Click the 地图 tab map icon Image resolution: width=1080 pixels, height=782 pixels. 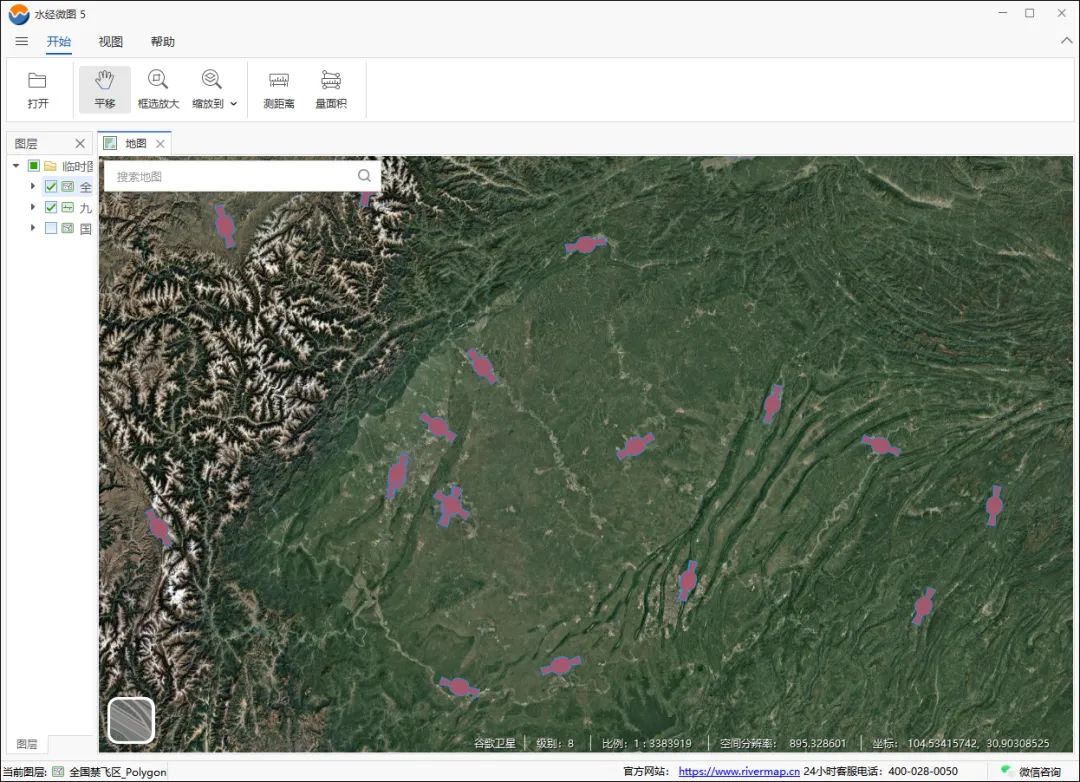[x=110, y=143]
